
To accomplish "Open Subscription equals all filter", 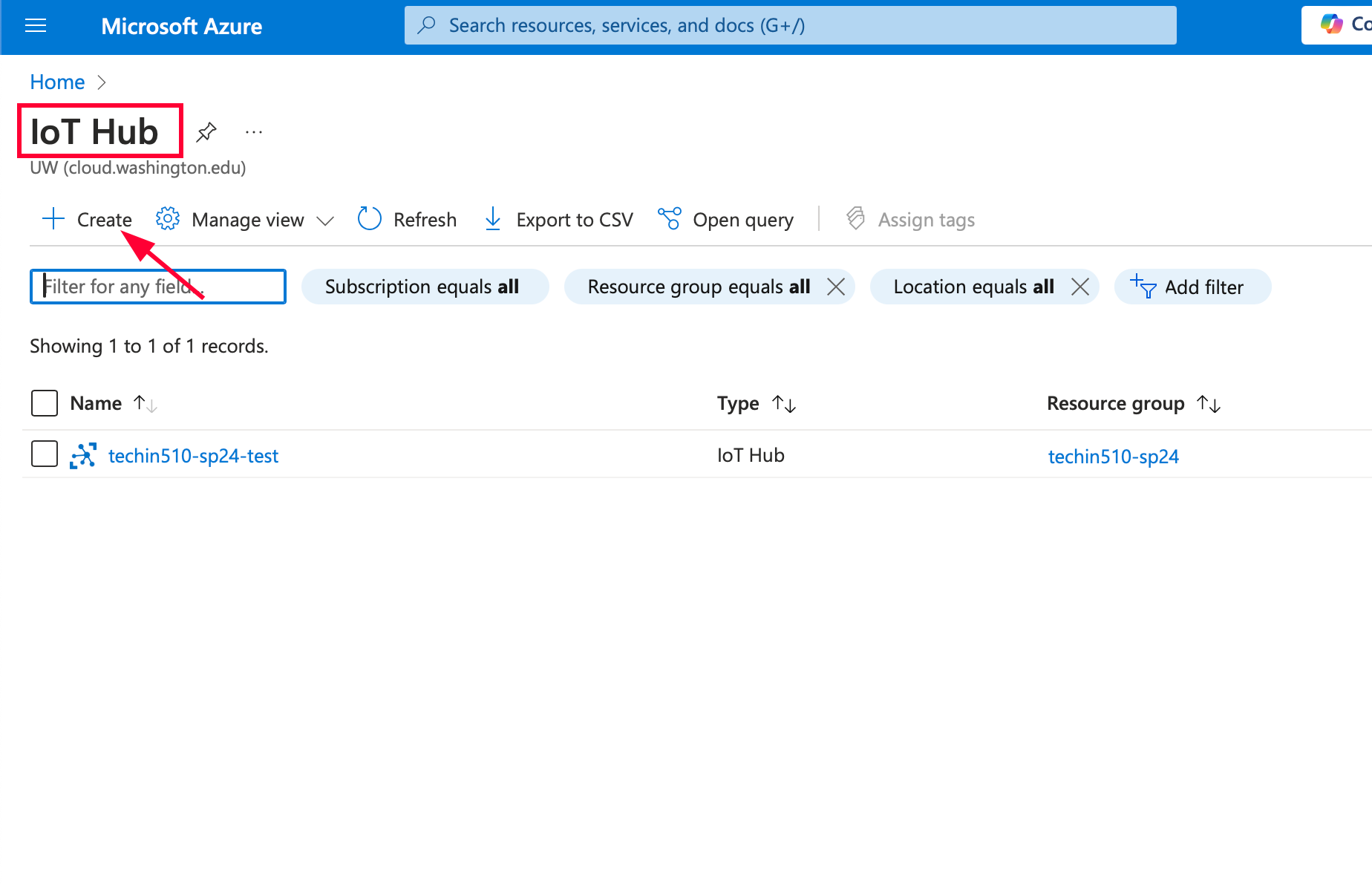I will [425, 287].
